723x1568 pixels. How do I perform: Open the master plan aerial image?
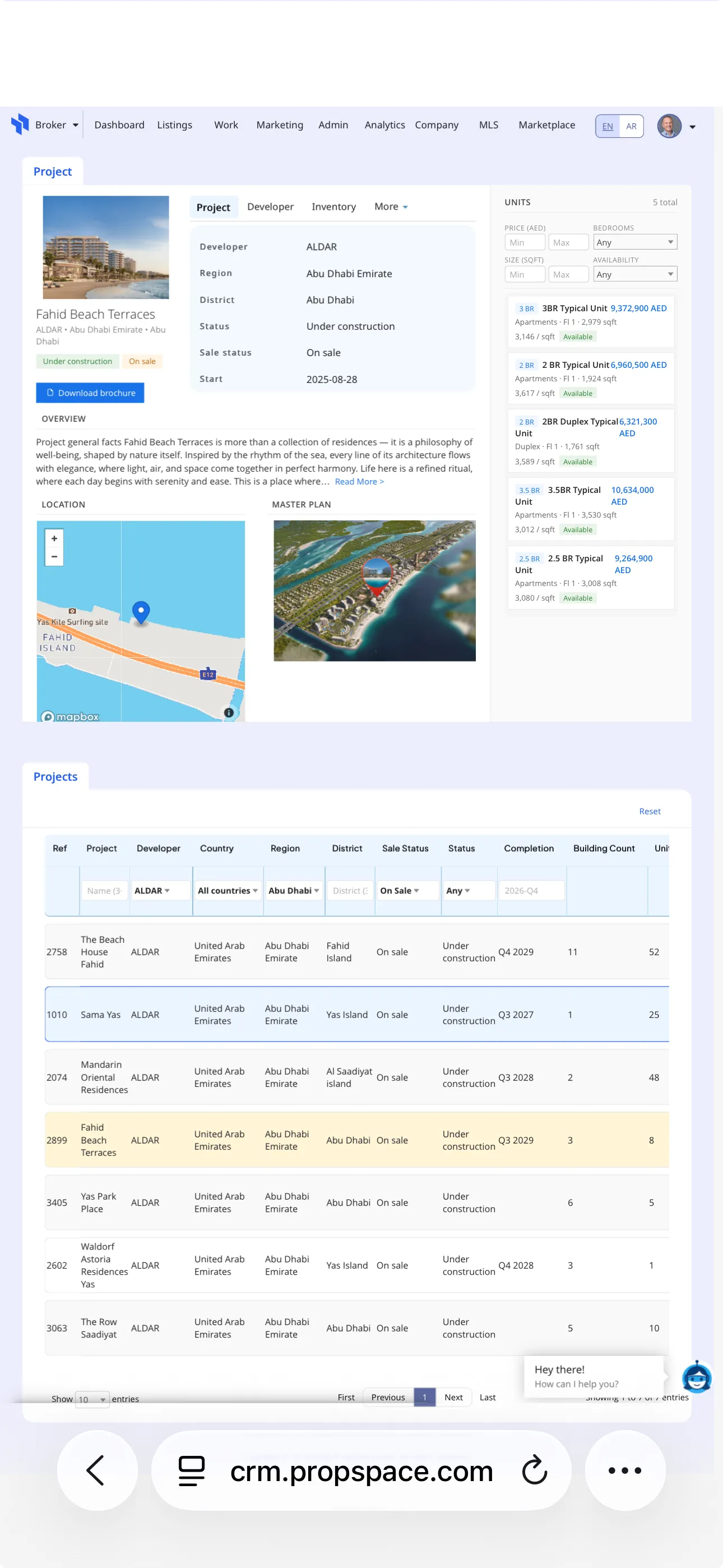coord(374,591)
